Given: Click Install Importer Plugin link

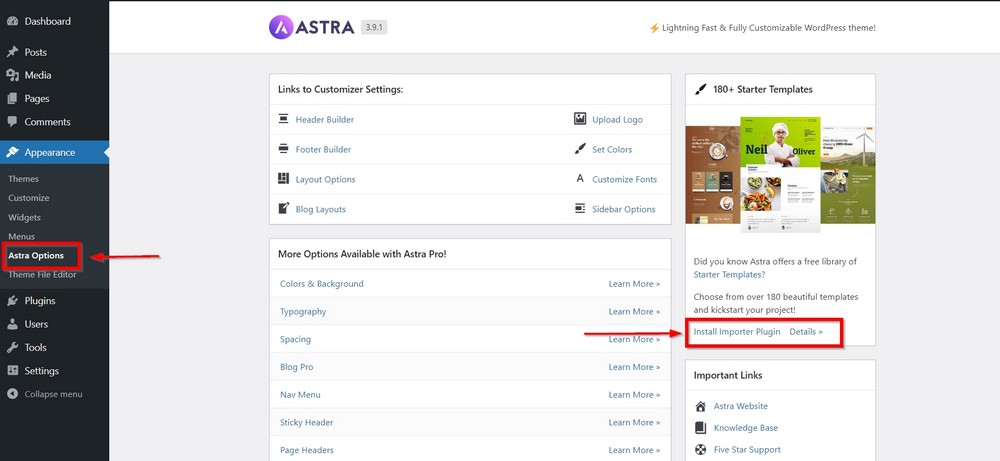Looking at the screenshot, I should [737, 332].
